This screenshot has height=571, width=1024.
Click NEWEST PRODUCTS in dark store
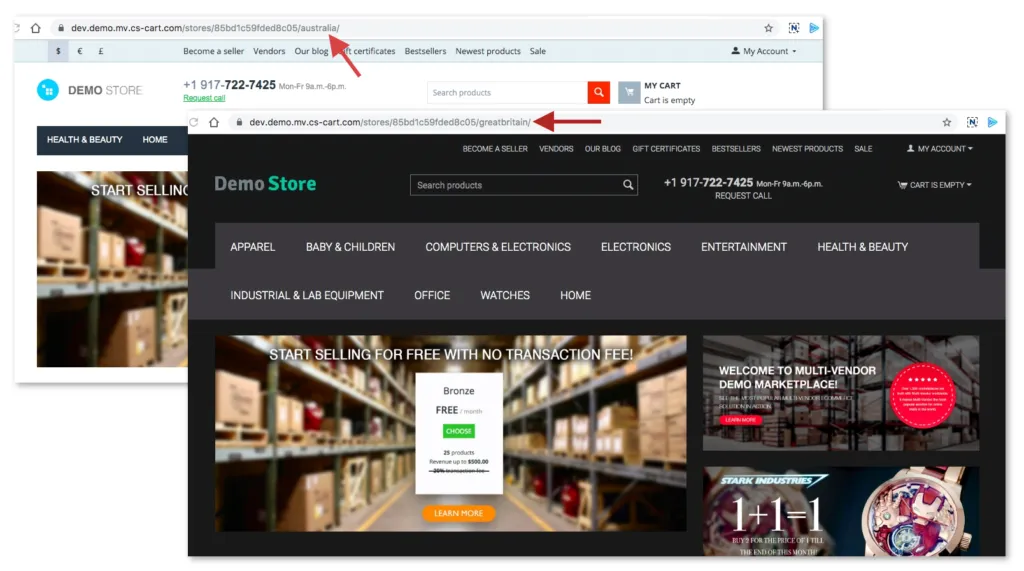coord(807,149)
